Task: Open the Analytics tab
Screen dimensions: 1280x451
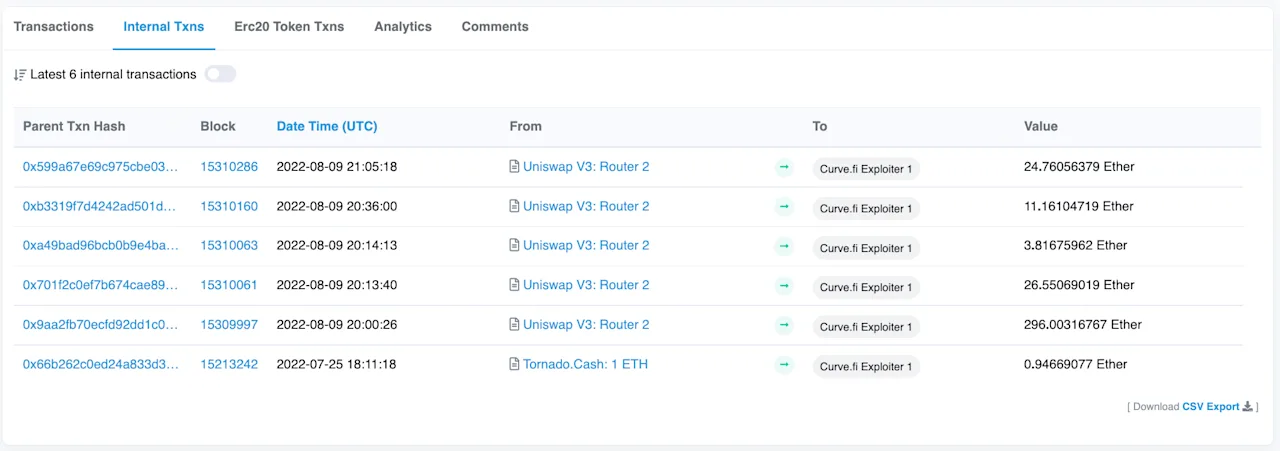Action: click(x=403, y=26)
